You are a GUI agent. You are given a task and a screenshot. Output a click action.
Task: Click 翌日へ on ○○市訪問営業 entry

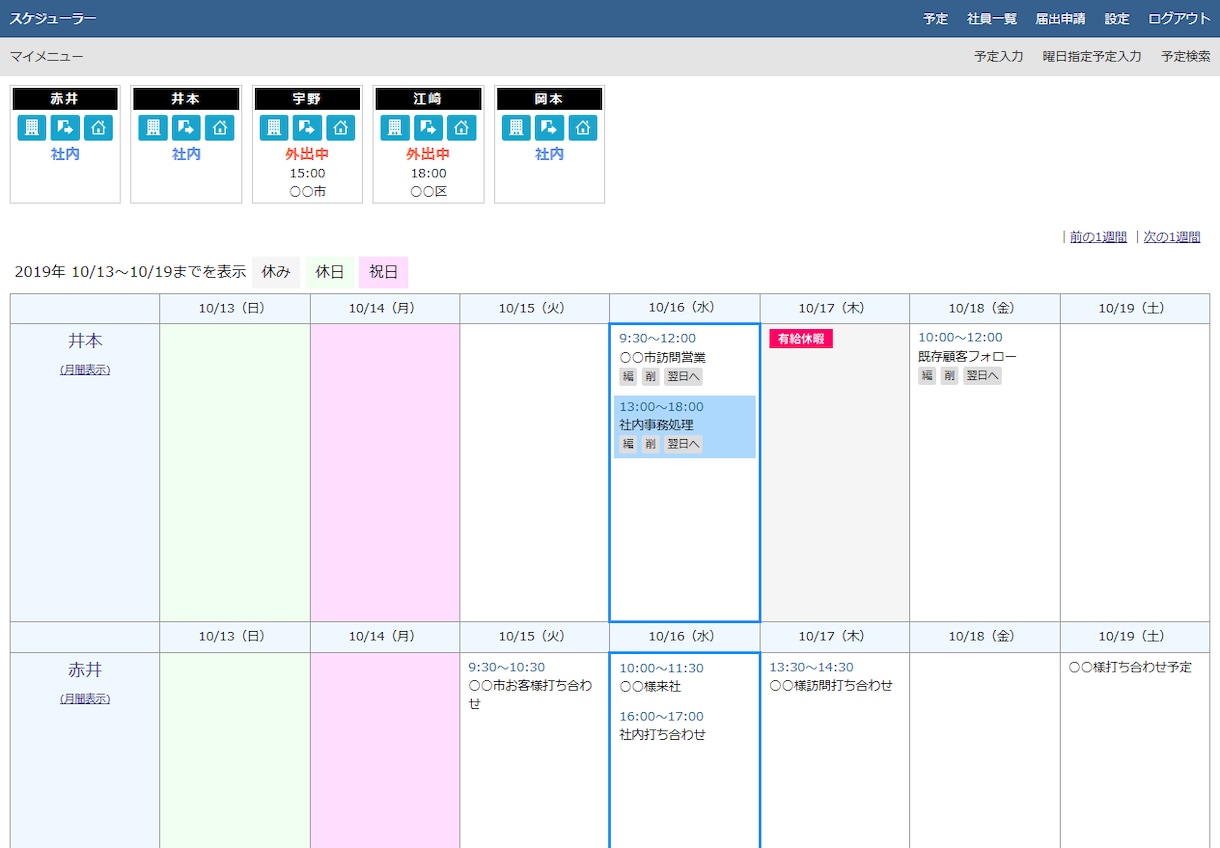683,376
